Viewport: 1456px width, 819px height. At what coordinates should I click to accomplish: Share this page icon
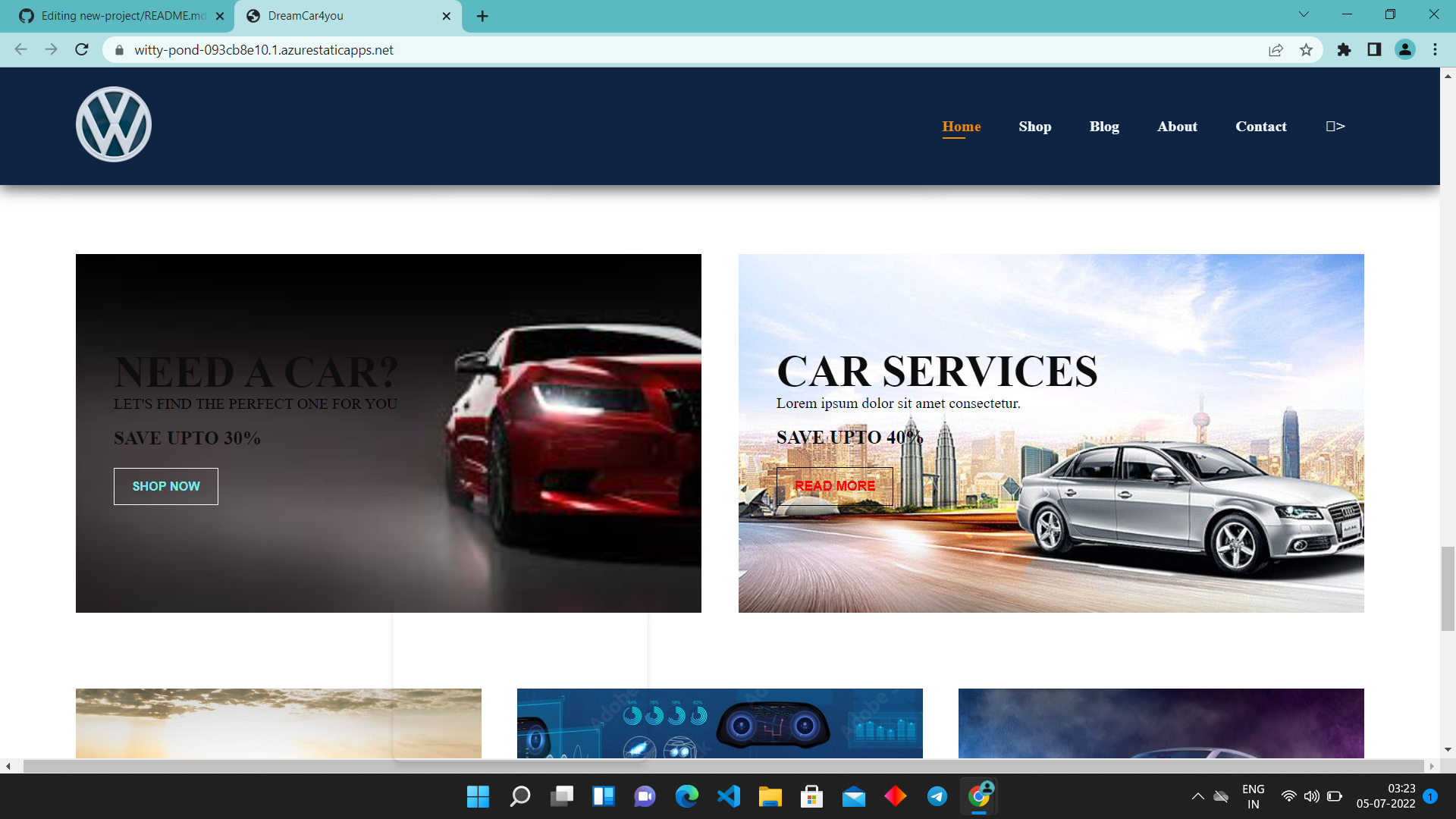[1276, 50]
